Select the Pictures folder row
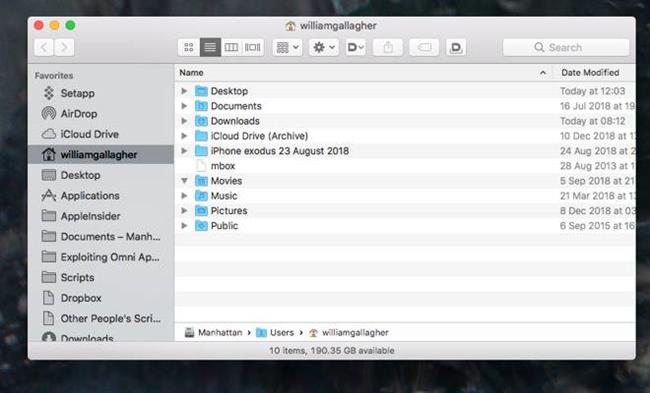 coord(405,211)
